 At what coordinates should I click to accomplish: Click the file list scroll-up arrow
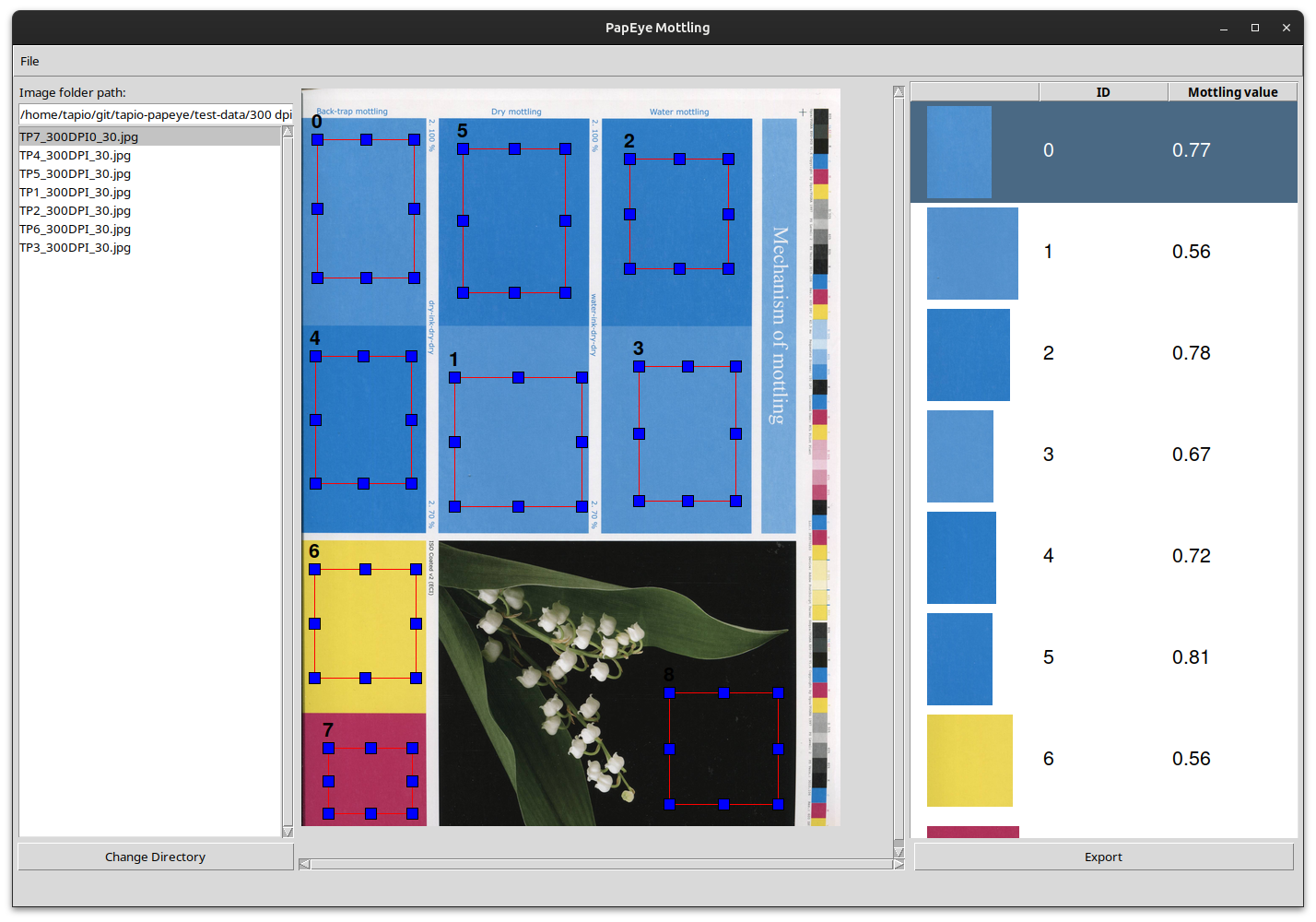[288, 132]
